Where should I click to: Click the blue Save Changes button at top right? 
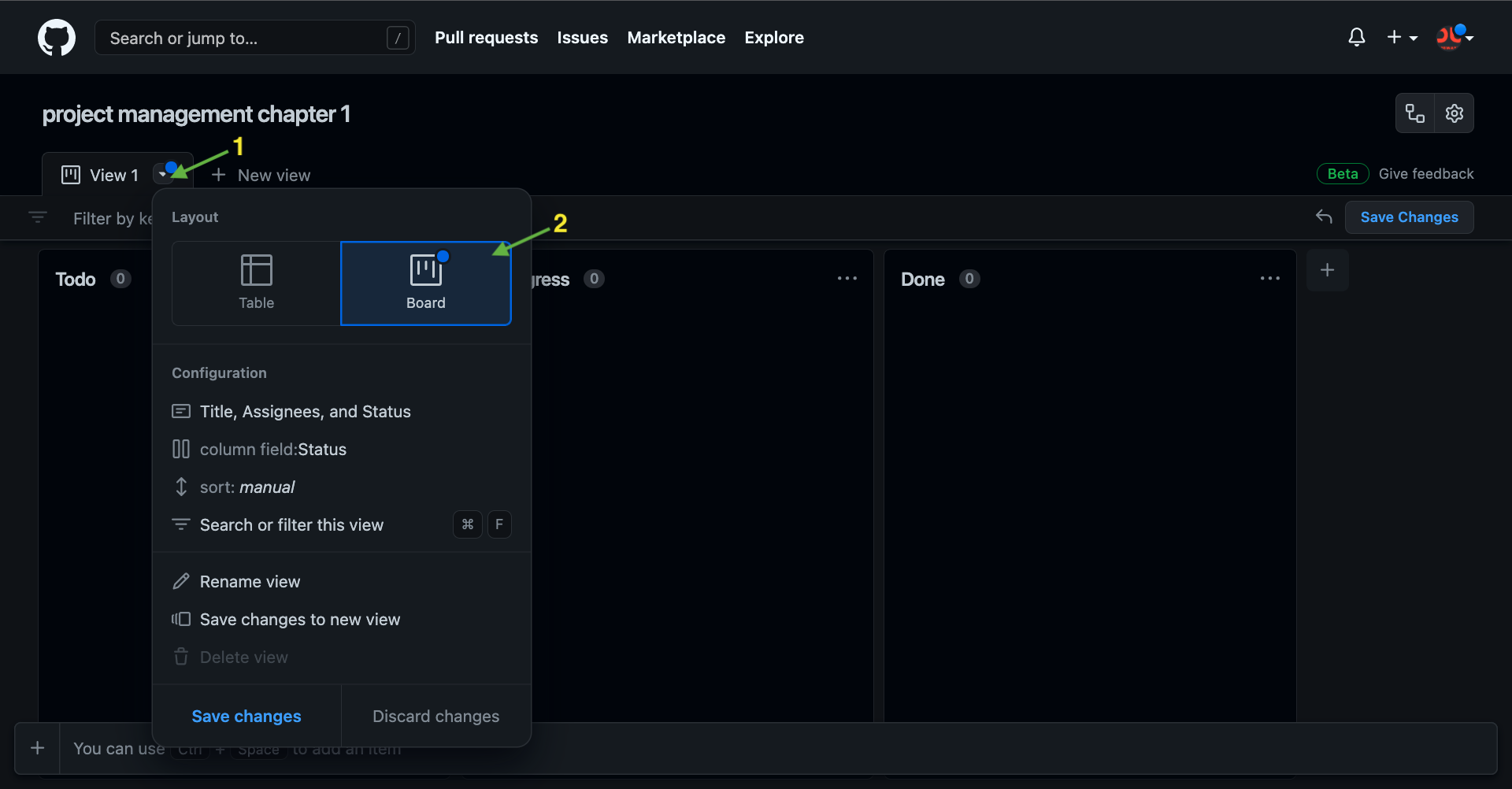tap(1409, 217)
